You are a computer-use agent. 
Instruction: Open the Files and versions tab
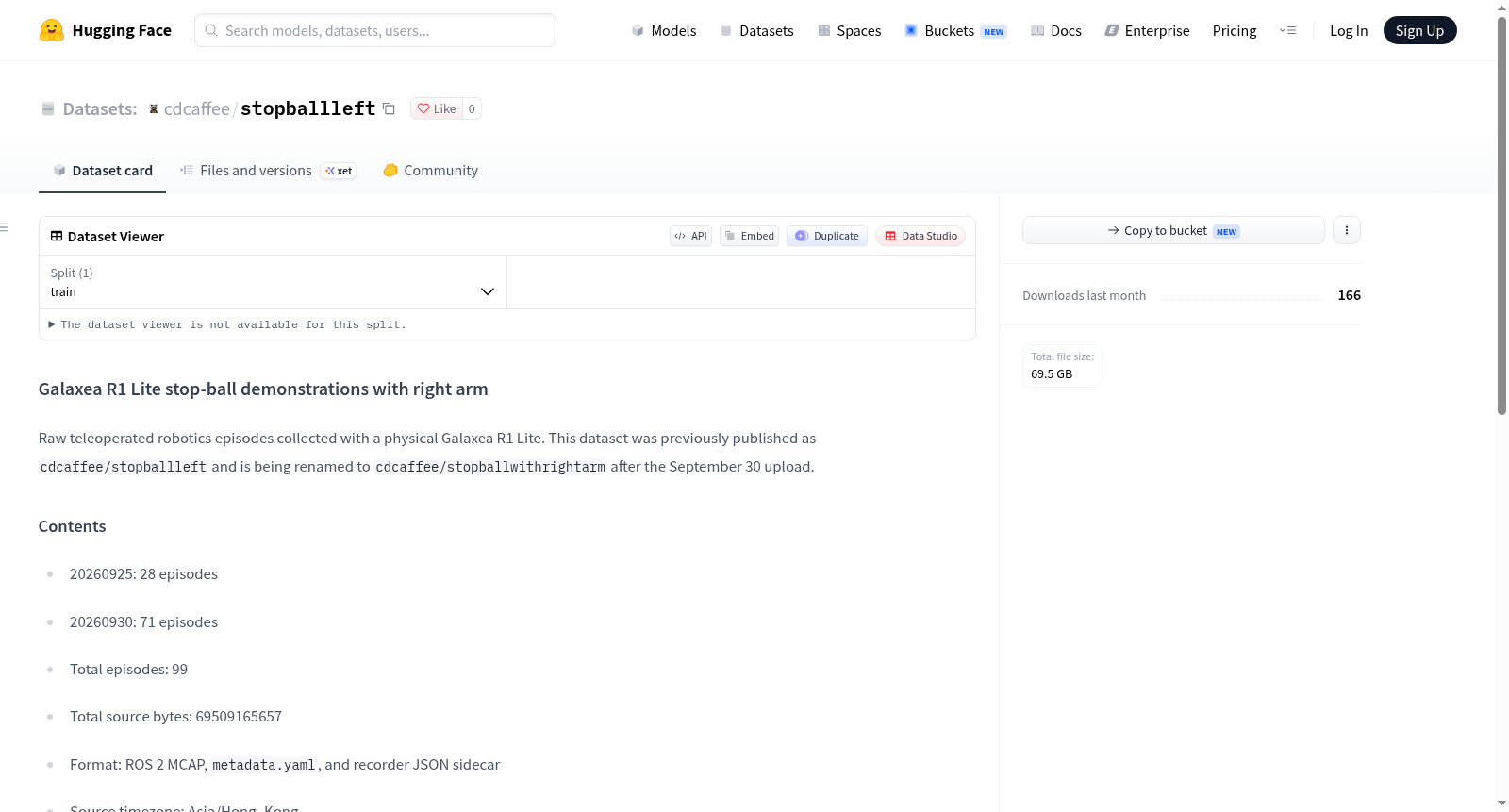[268, 171]
